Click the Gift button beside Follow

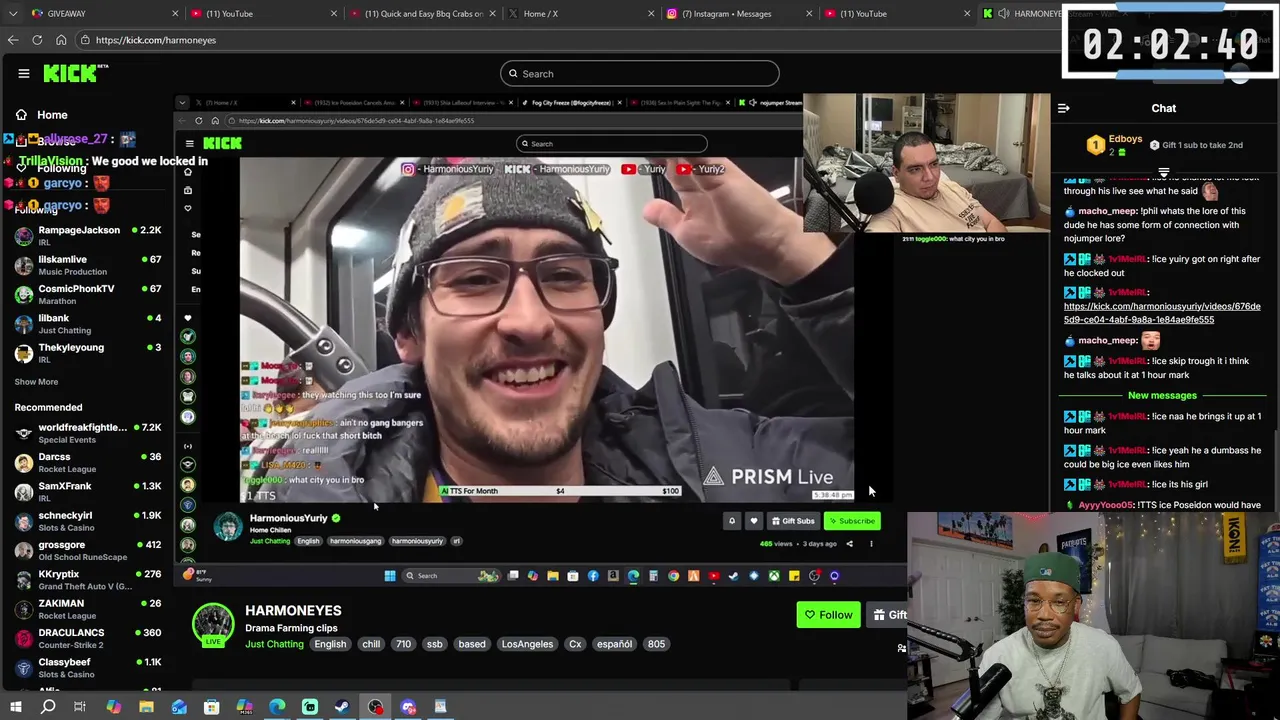(888, 615)
